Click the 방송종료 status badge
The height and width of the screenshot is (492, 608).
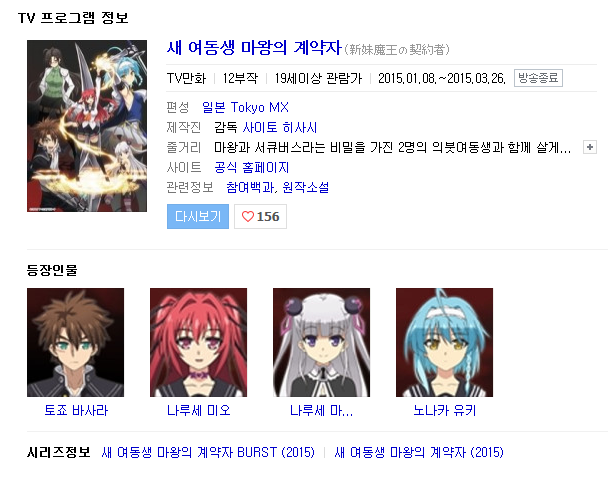coord(538,78)
